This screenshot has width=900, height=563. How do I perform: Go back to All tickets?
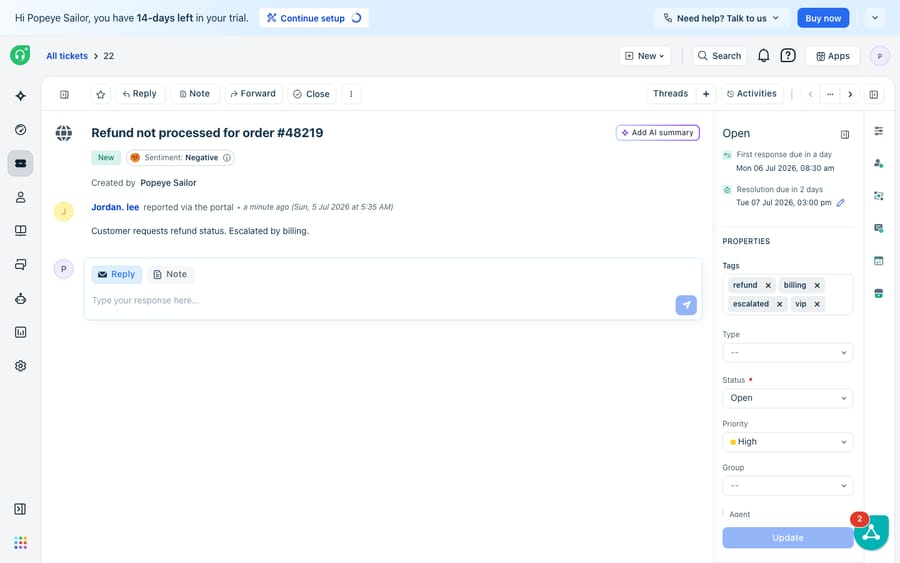click(x=67, y=56)
